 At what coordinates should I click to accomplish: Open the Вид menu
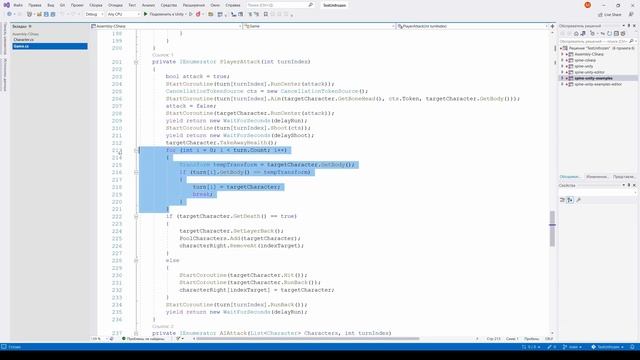point(51,5)
